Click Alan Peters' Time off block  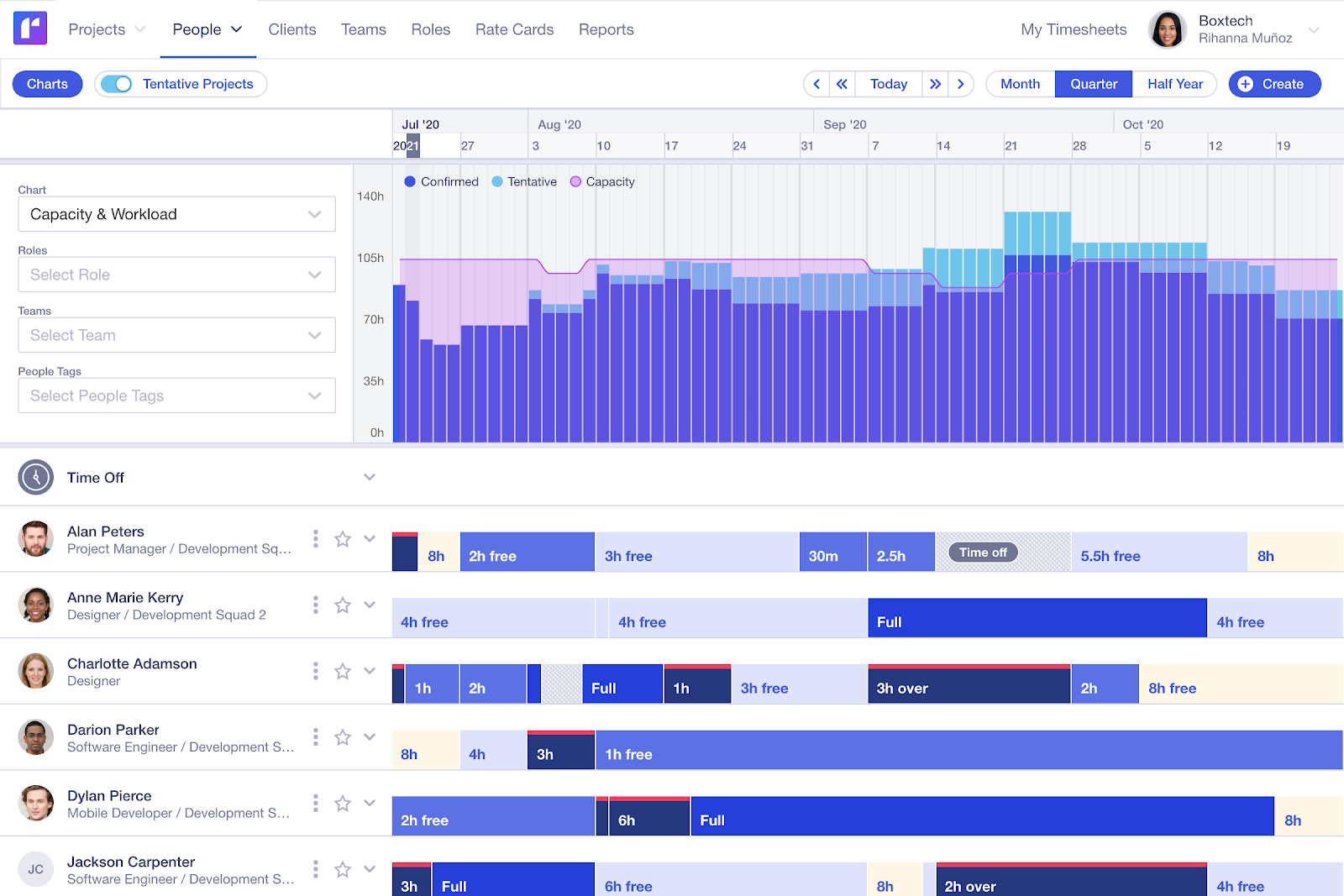[983, 552]
